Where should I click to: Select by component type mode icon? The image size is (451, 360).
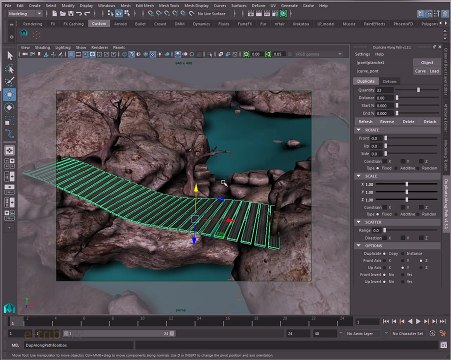tap(127, 13)
